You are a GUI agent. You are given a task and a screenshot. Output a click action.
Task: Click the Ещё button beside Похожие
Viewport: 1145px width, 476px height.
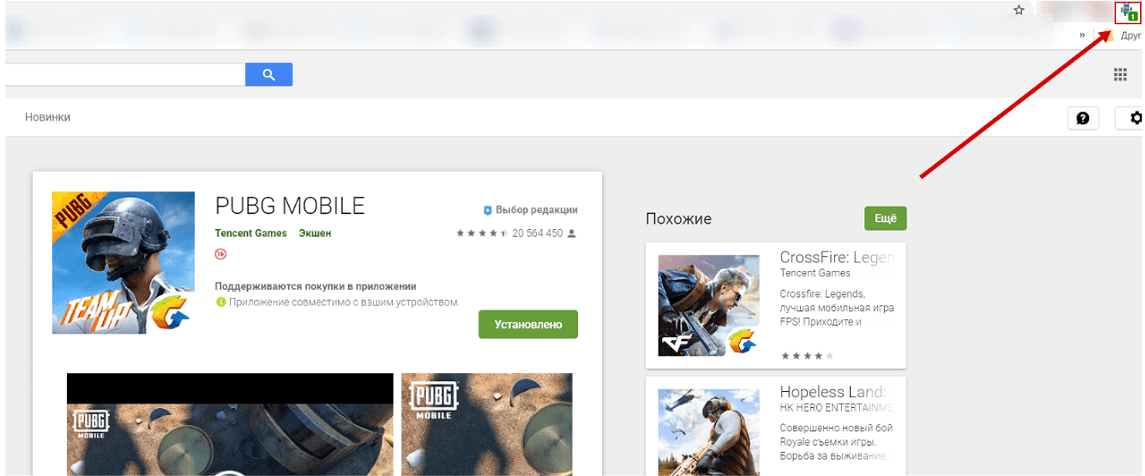pos(885,218)
